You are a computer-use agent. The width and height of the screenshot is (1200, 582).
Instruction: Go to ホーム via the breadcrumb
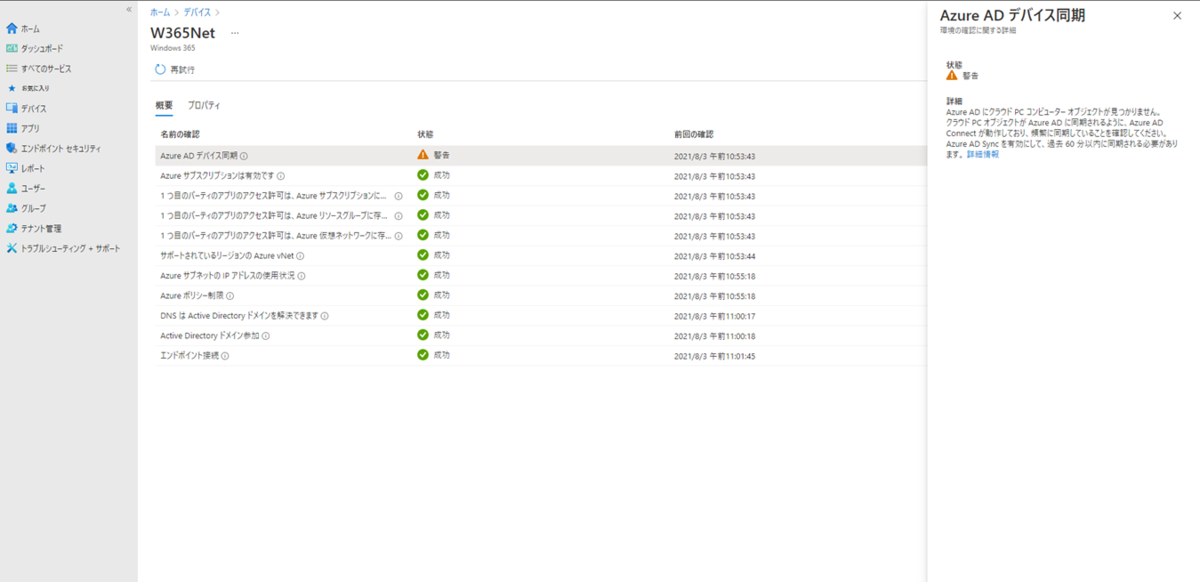(159, 11)
